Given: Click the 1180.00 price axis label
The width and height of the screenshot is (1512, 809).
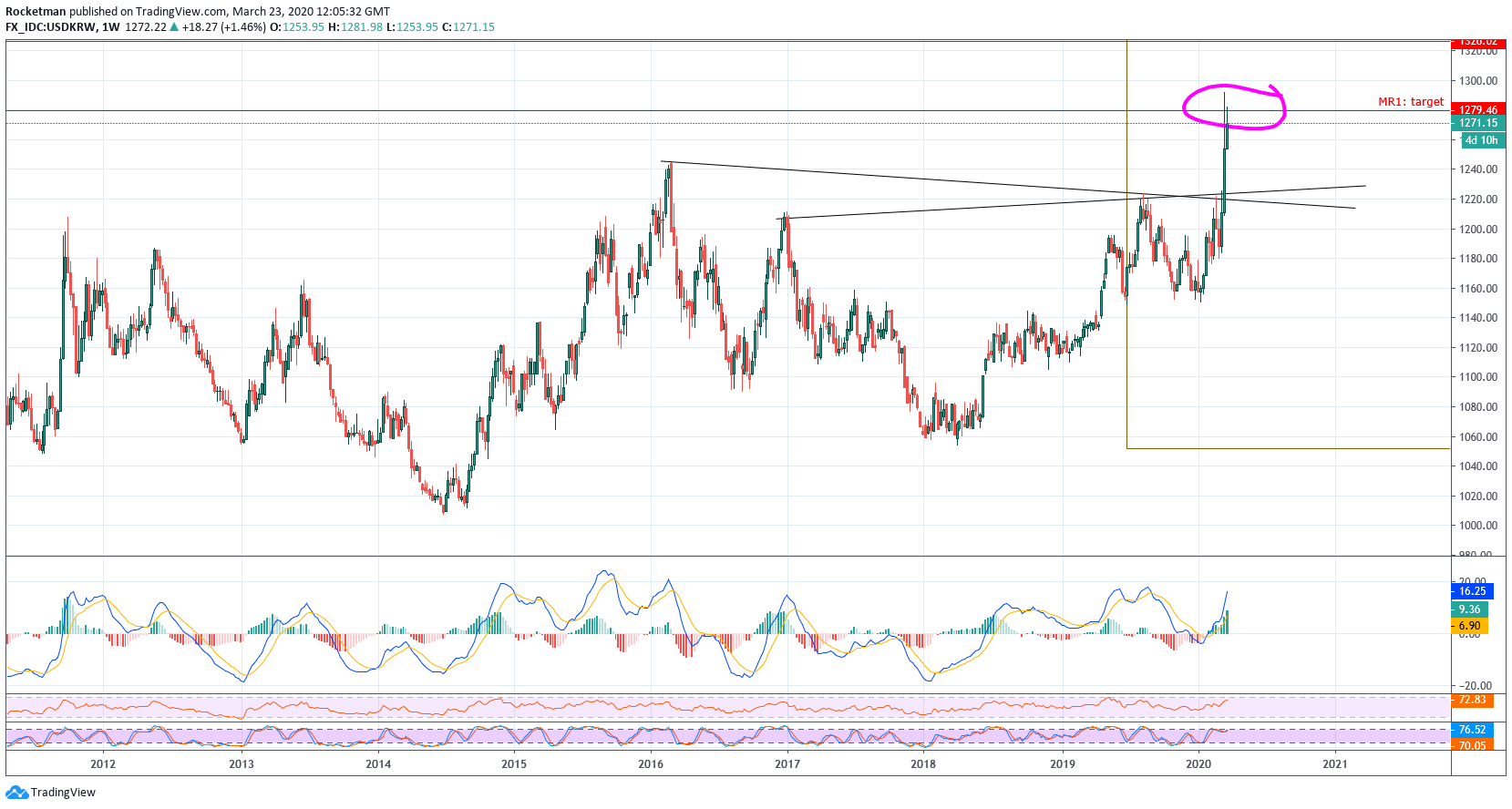Looking at the screenshot, I should click(1478, 259).
